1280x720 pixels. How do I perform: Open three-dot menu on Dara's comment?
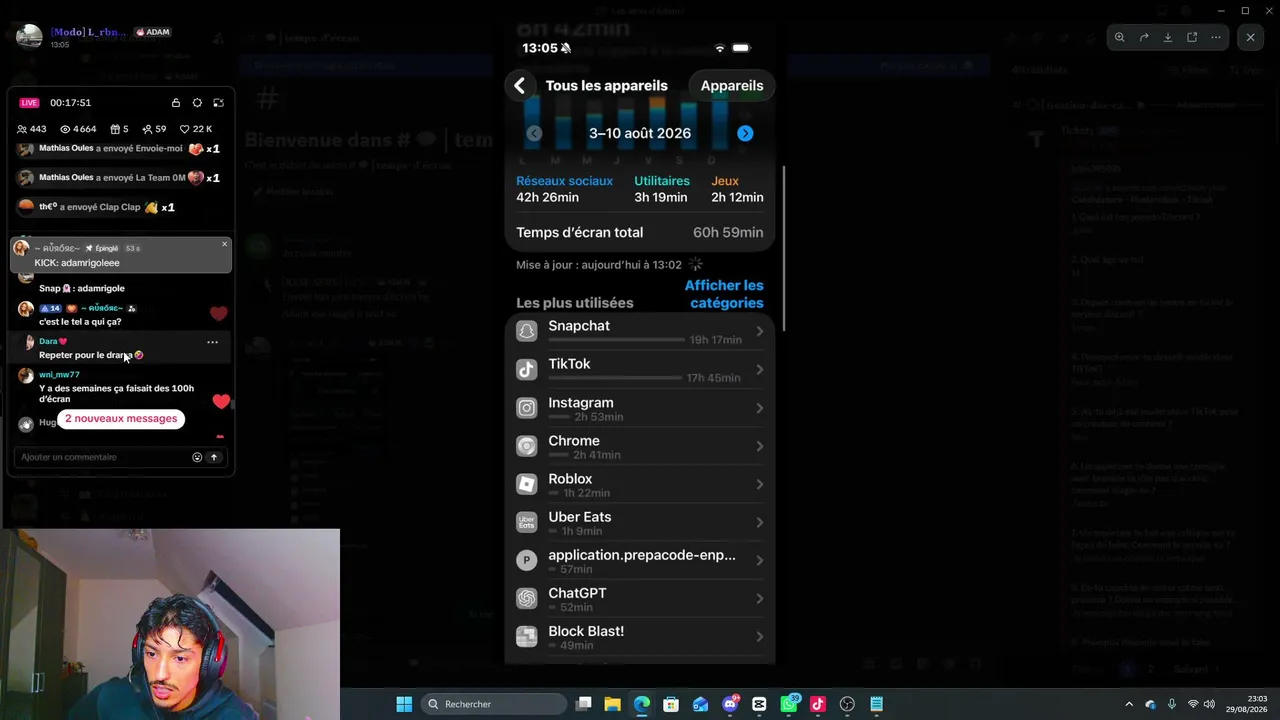click(x=212, y=342)
